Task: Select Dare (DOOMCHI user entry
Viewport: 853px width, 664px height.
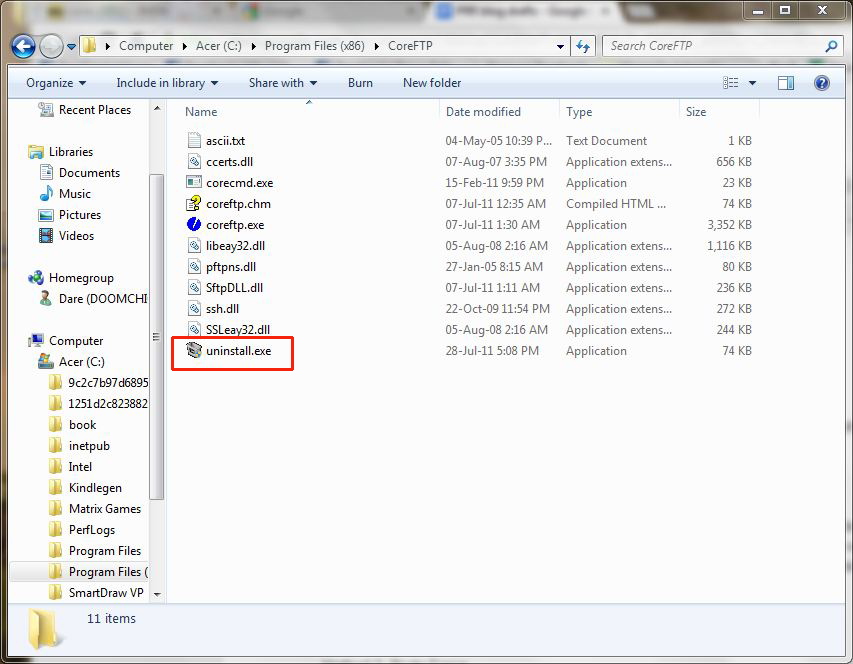Action: point(103,299)
